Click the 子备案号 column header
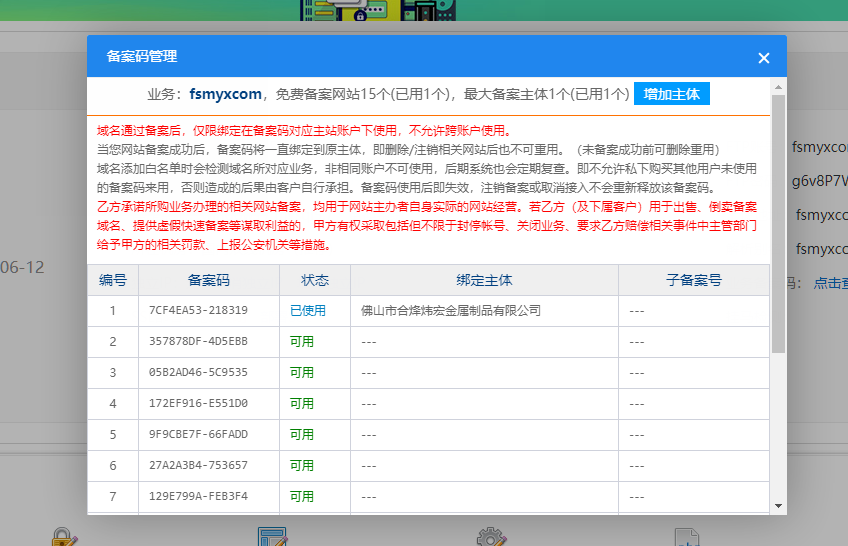Viewport: 848px width, 546px height. coord(694,280)
